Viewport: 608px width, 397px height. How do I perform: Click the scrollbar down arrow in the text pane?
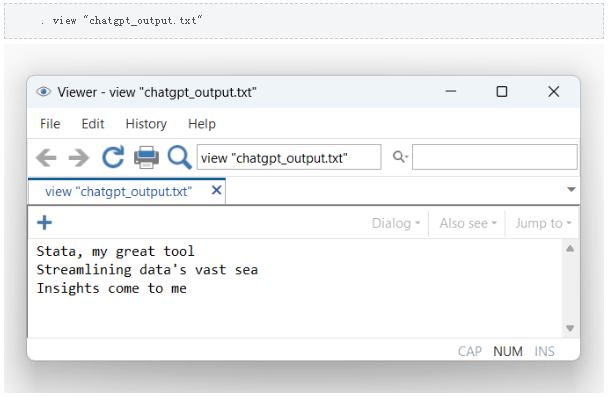point(570,328)
